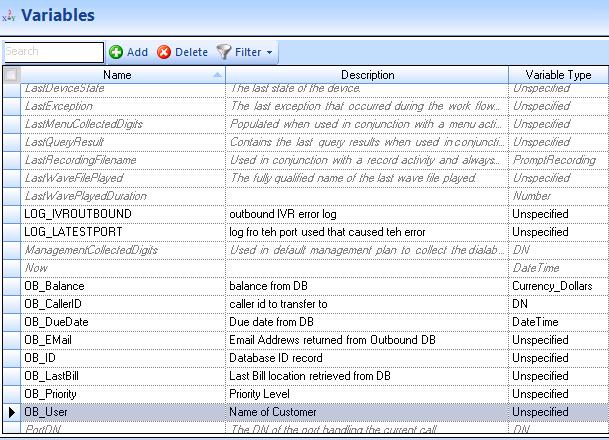Click the 'Database ID record' description

(x=276, y=358)
